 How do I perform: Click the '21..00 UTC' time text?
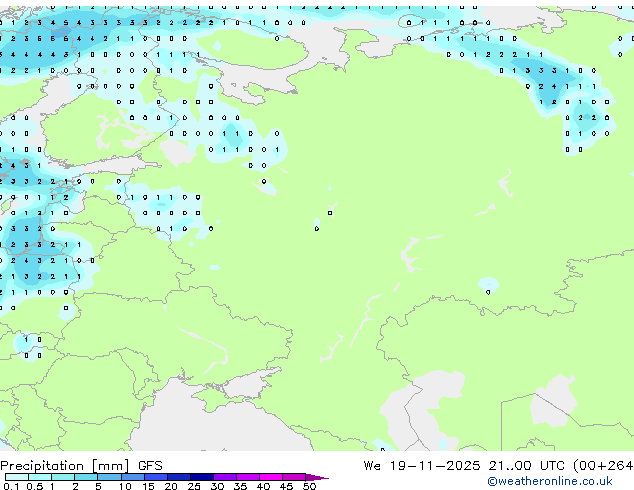pos(526,466)
